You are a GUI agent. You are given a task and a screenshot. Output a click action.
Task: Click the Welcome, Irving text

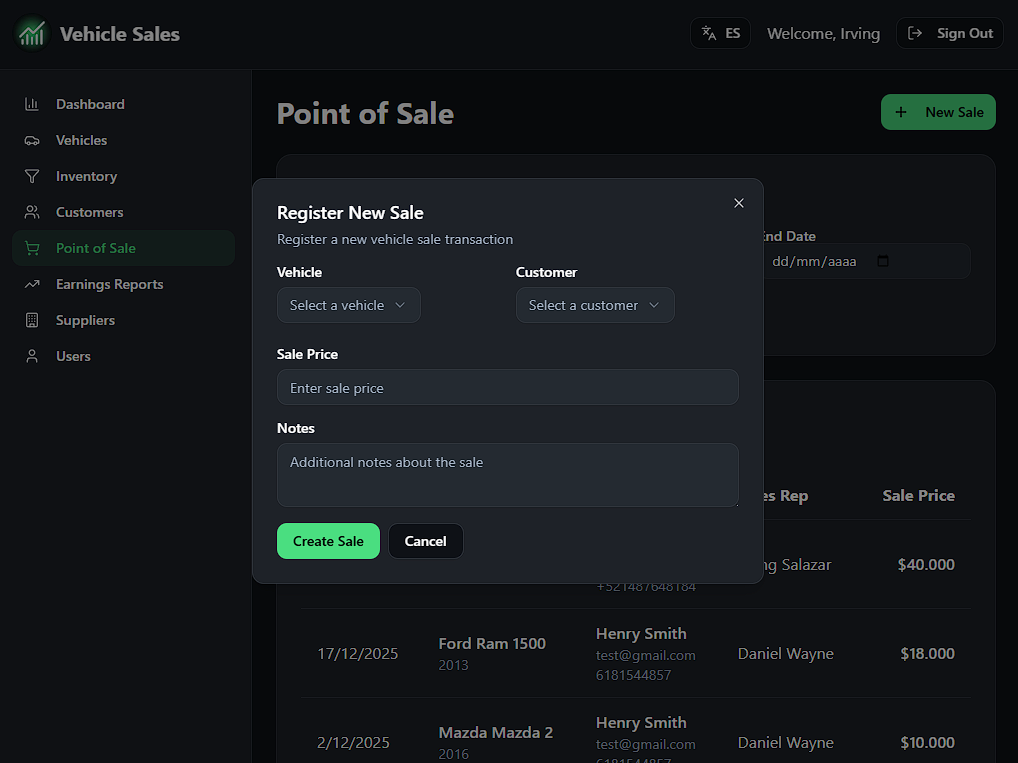[823, 33]
